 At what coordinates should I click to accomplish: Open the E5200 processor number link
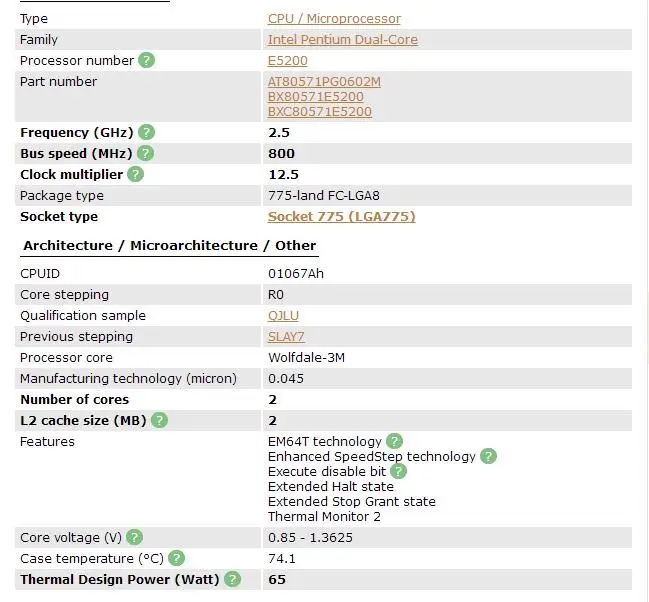[x=288, y=61]
